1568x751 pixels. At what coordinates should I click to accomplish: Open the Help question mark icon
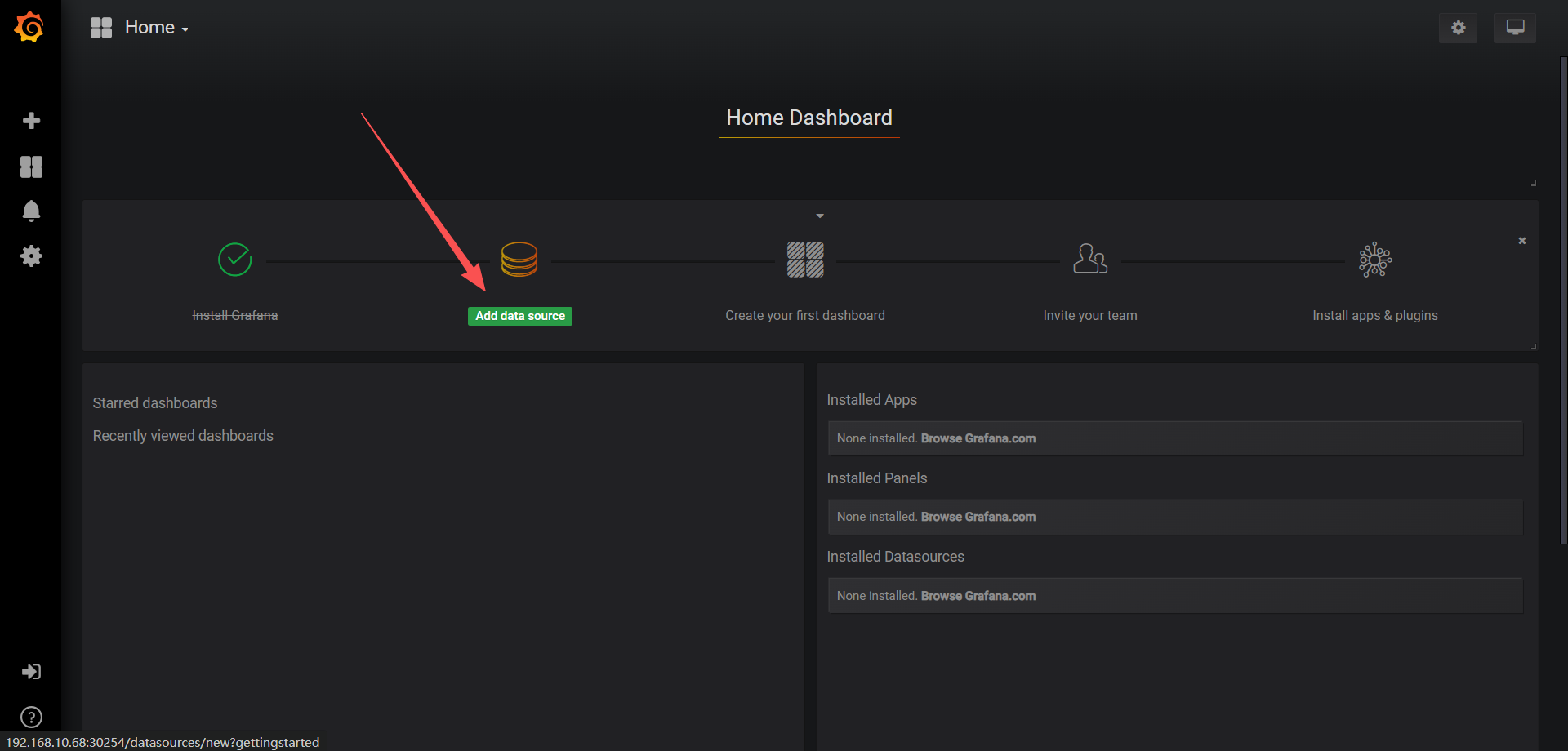click(31, 718)
